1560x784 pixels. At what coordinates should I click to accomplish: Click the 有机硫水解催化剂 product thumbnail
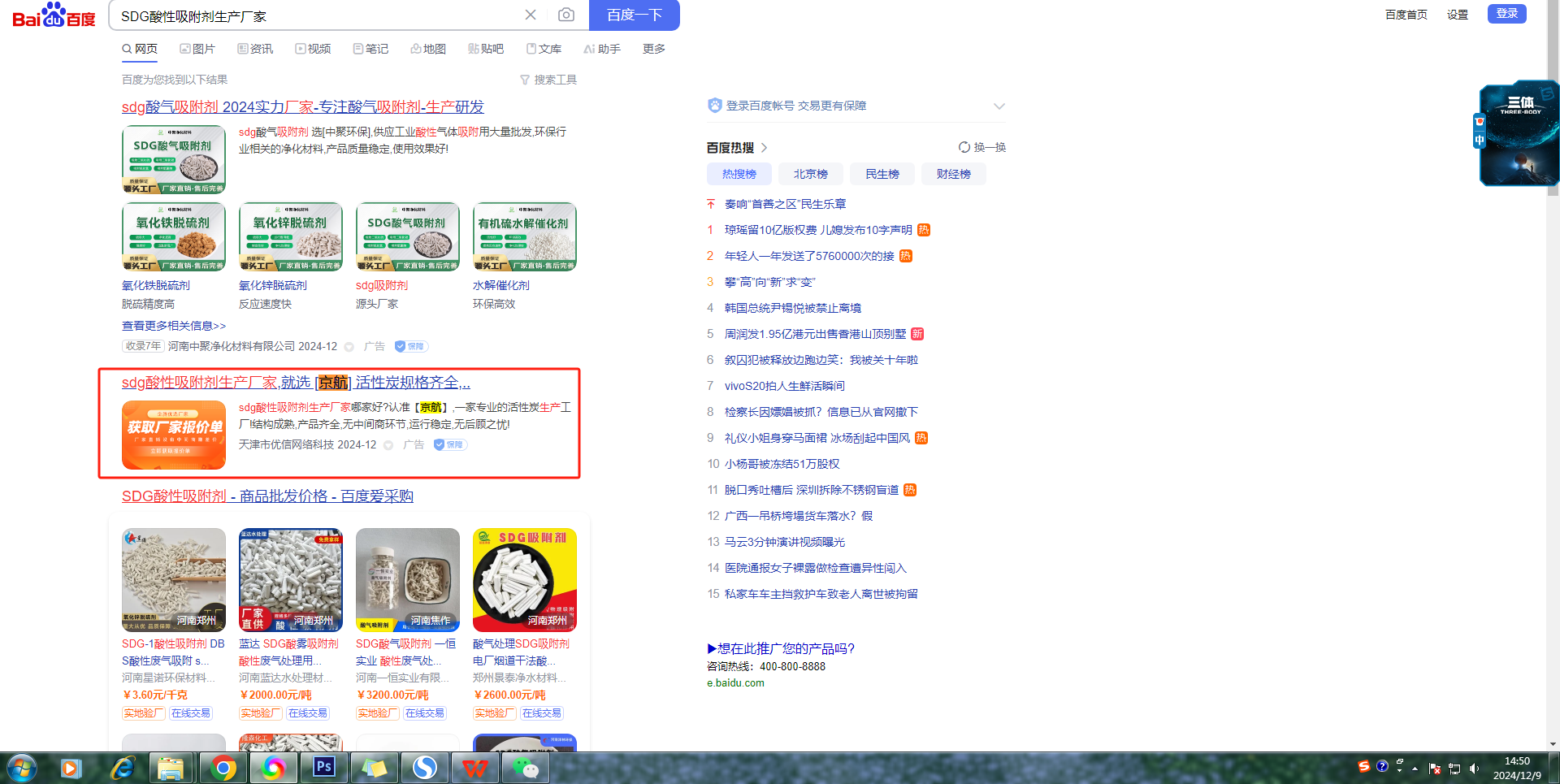[x=525, y=236]
